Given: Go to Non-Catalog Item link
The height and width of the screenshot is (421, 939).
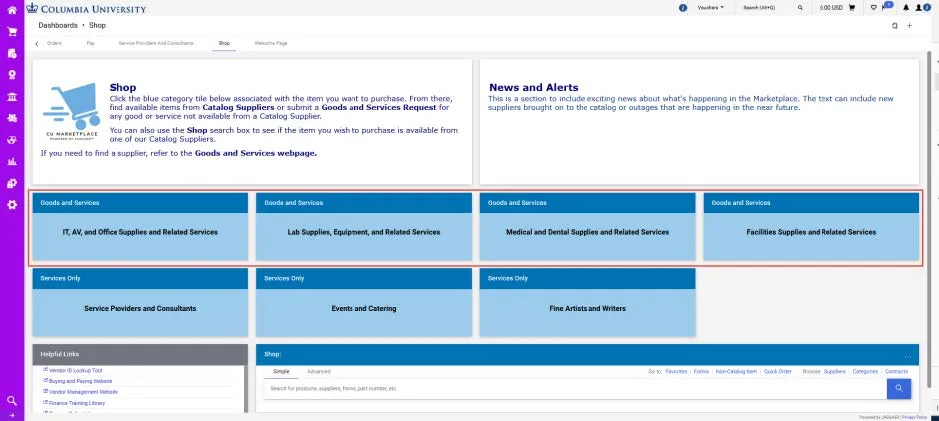Looking at the screenshot, I should pyautogui.click(x=736, y=371).
